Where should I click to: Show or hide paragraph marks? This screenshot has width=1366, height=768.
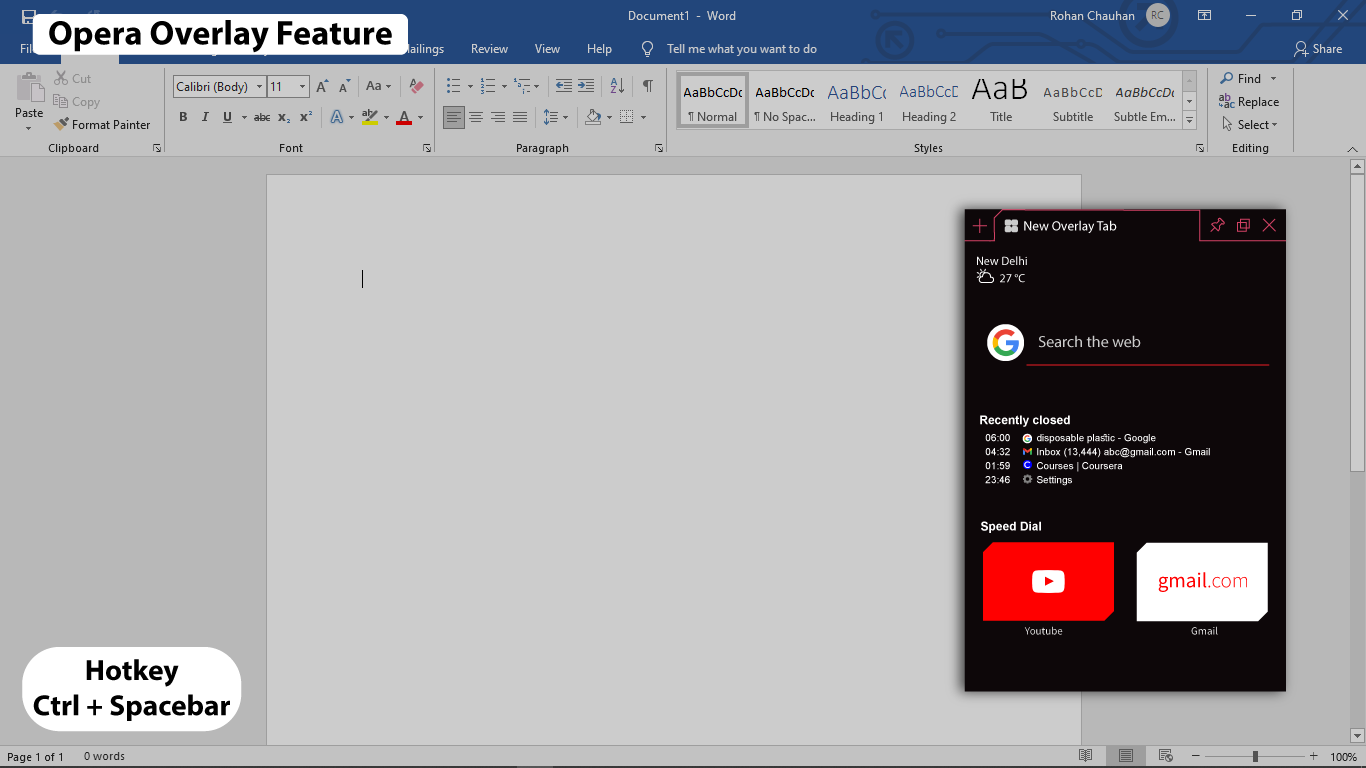pyautogui.click(x=648, y=87)
